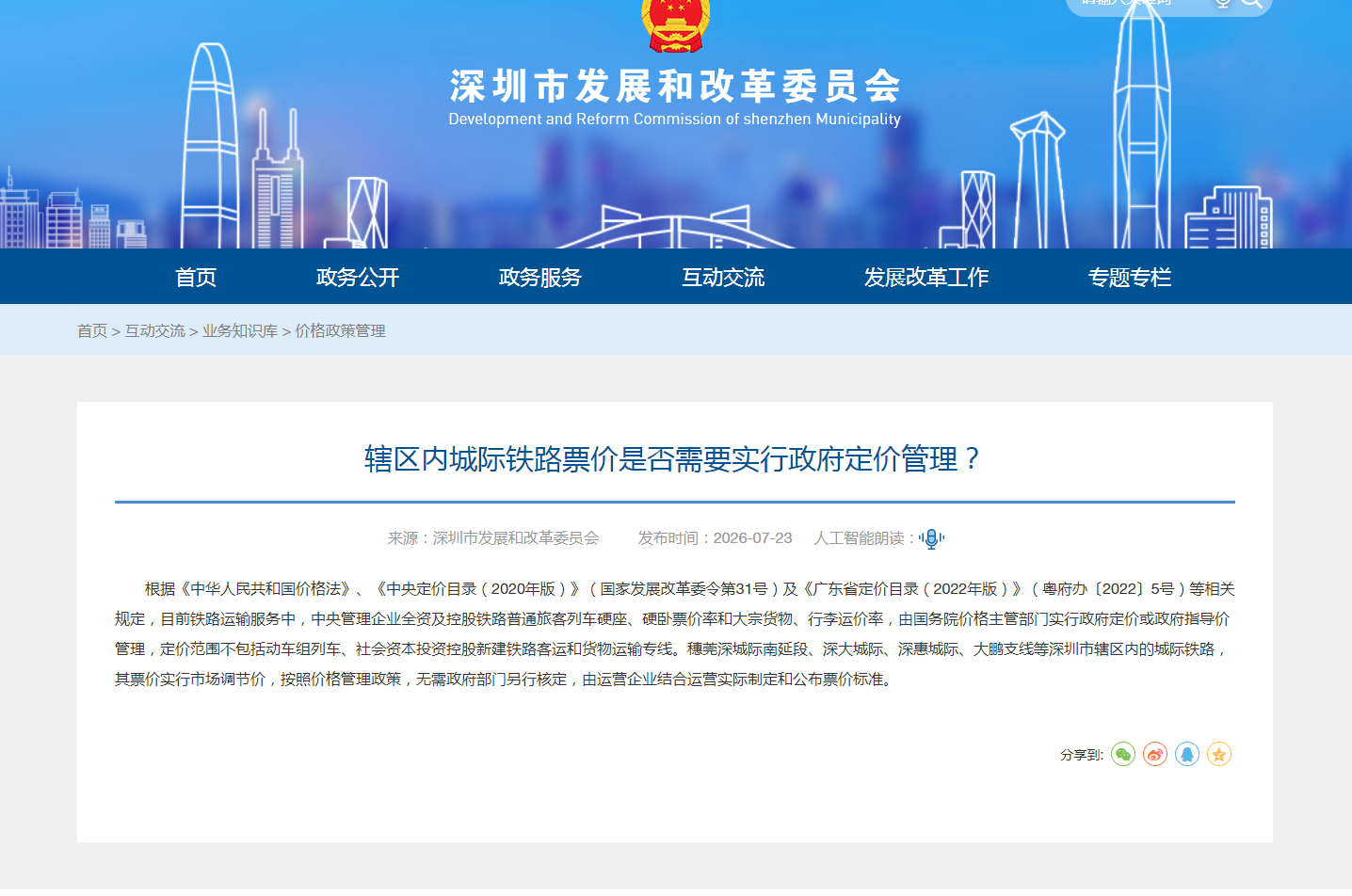Viewport: 1352px width, 896px height.
Task: Open 价格政策管理 breadcrumb link
Action: pos(341,330)
